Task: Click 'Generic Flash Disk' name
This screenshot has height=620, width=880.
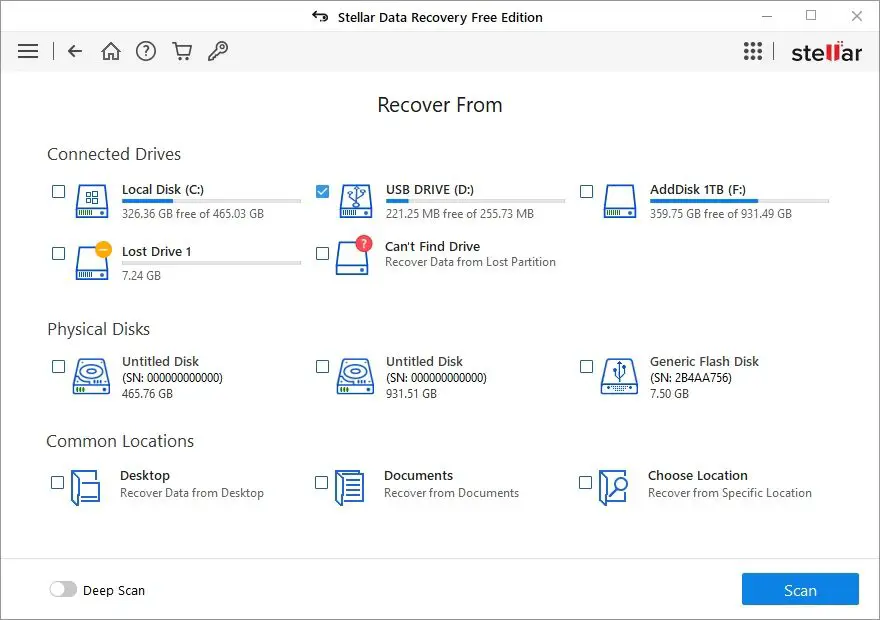Action: (x=704, y=361)
